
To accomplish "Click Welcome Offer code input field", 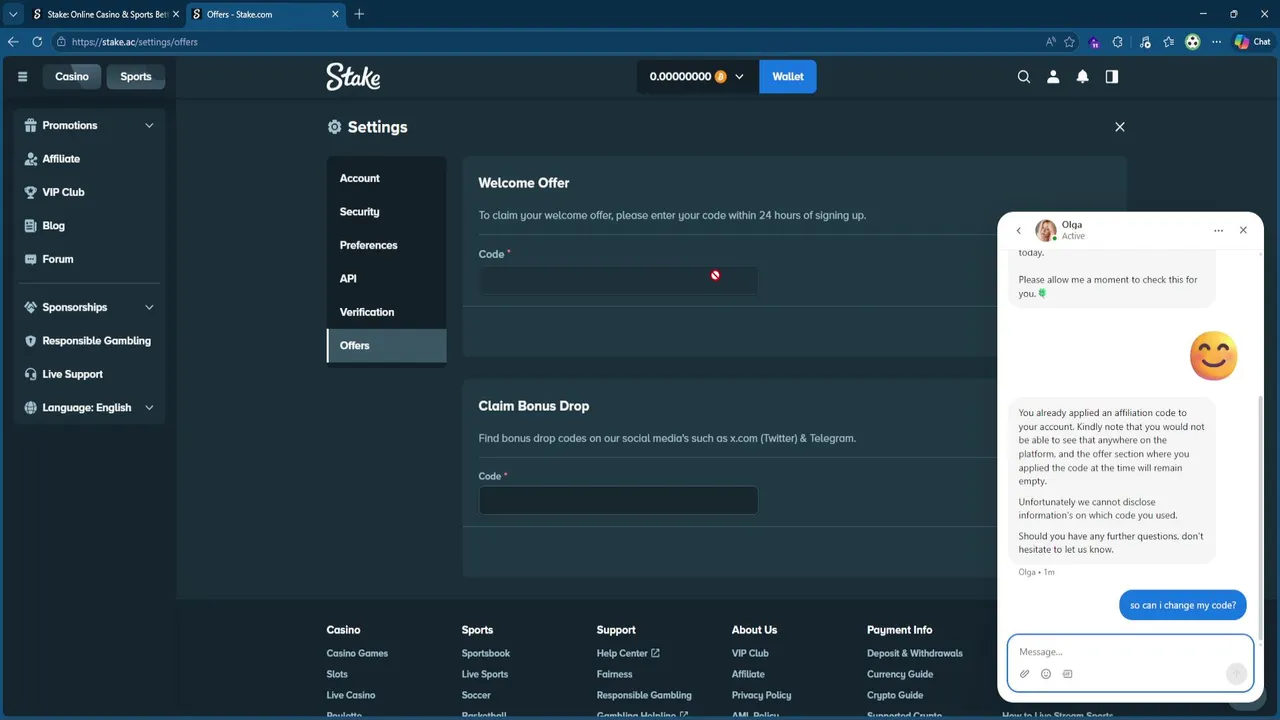I will (618, 280).
